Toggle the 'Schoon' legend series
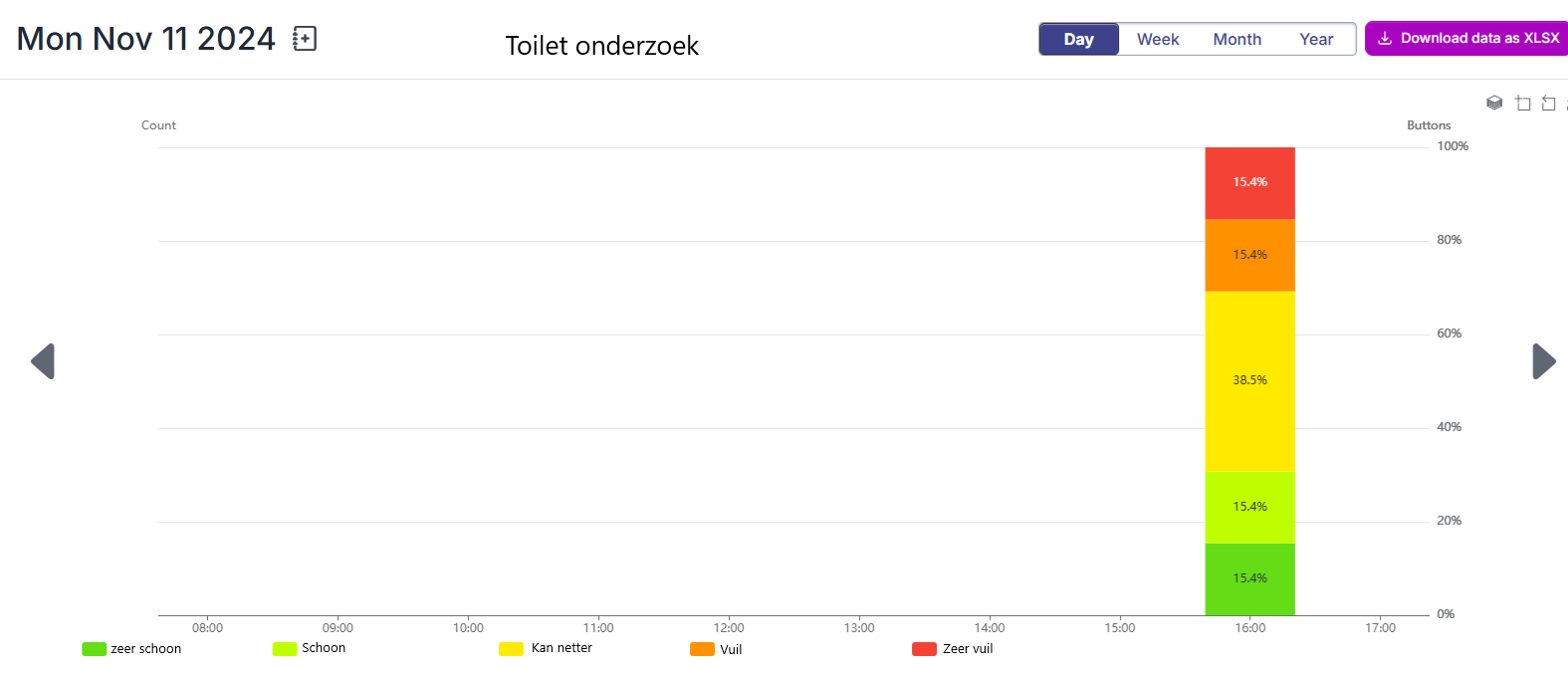The image size is (1568, 674). tap(310, 648)
